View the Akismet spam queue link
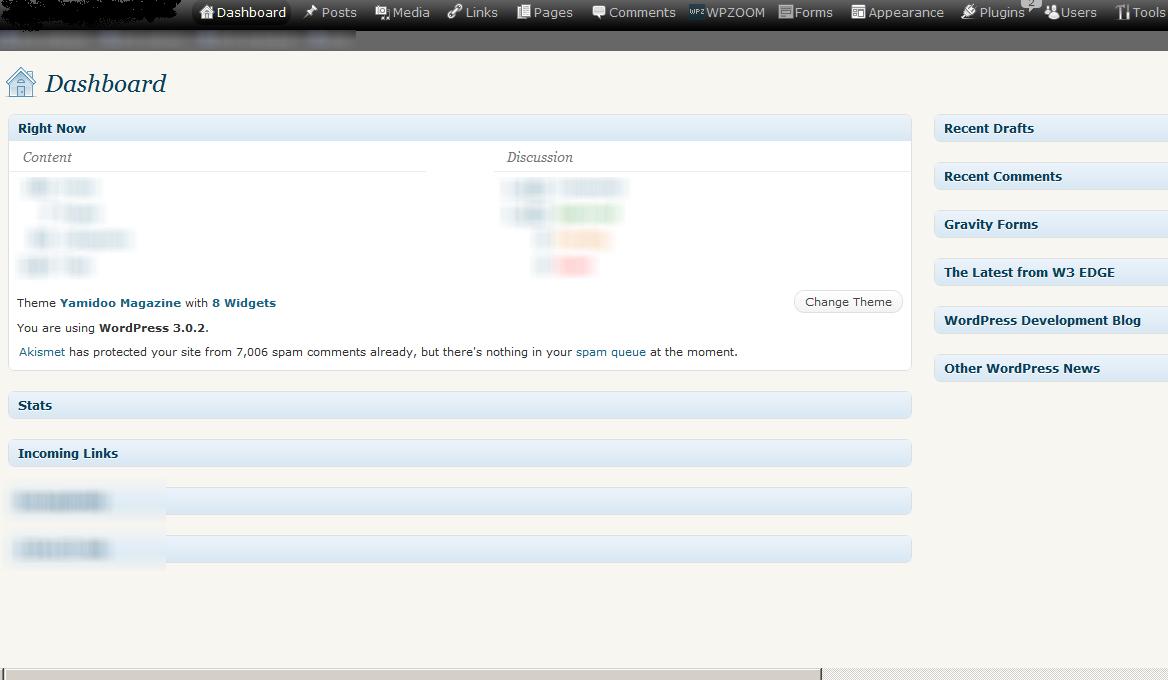1168x680 pixels. [x=610, y=352]
